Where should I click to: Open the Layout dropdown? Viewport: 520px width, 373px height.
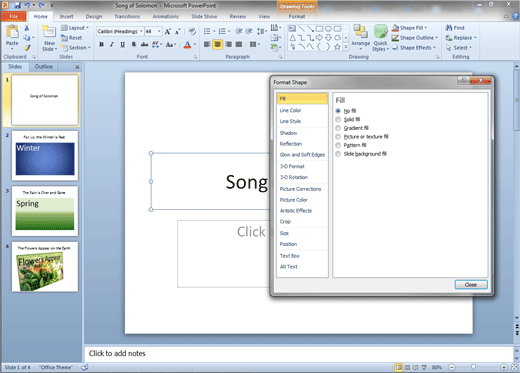[x=75, y=28]
